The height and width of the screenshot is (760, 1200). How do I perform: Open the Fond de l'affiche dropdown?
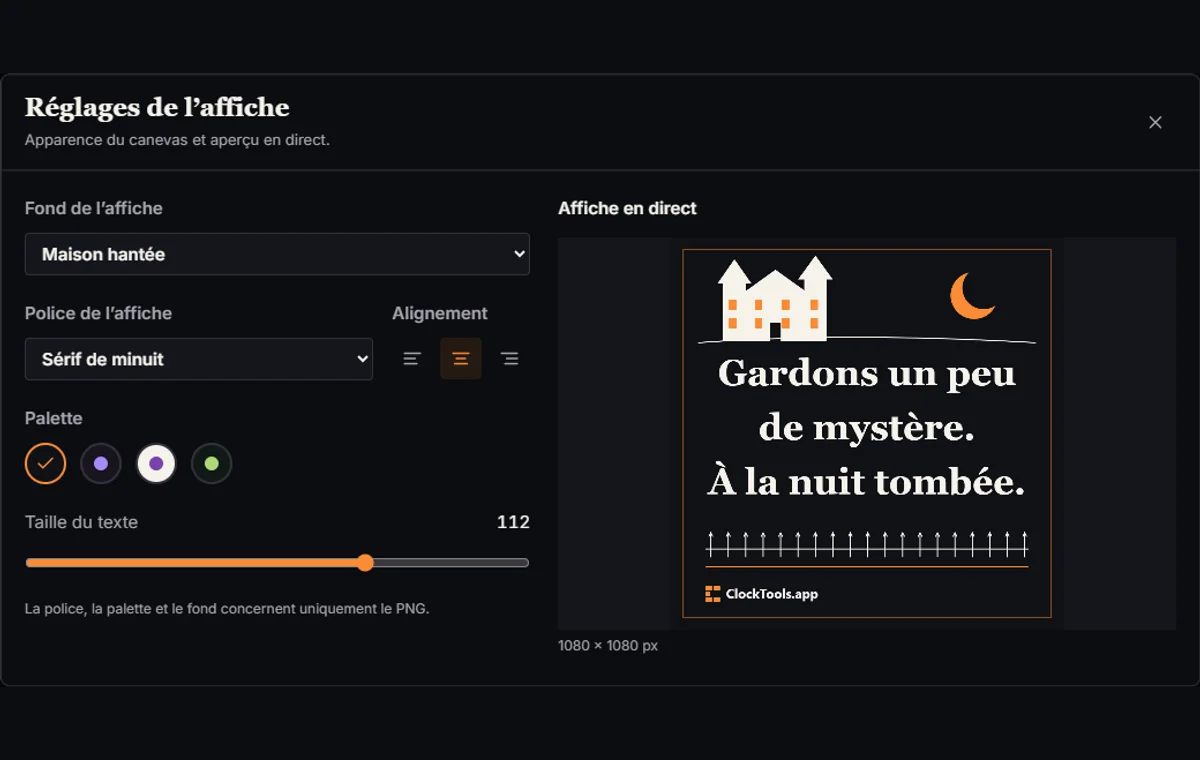[277, 254]
